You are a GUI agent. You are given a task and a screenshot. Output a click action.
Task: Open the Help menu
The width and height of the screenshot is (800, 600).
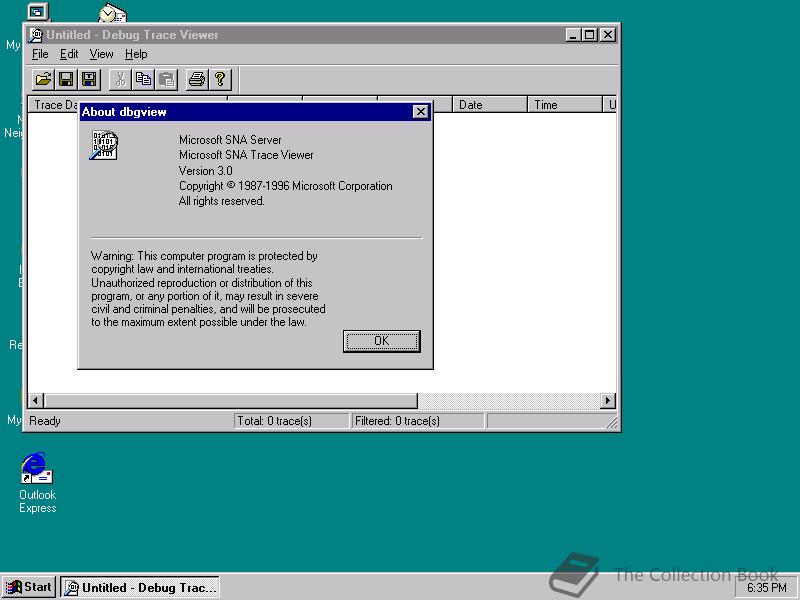pyautogui.click(x=136, y=54)
